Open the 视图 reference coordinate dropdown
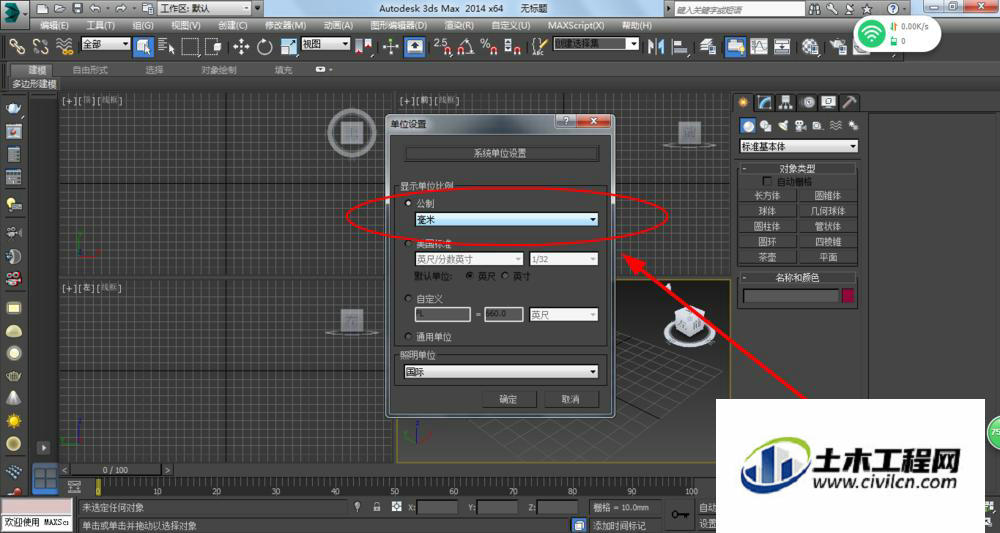 click(325, 44)
